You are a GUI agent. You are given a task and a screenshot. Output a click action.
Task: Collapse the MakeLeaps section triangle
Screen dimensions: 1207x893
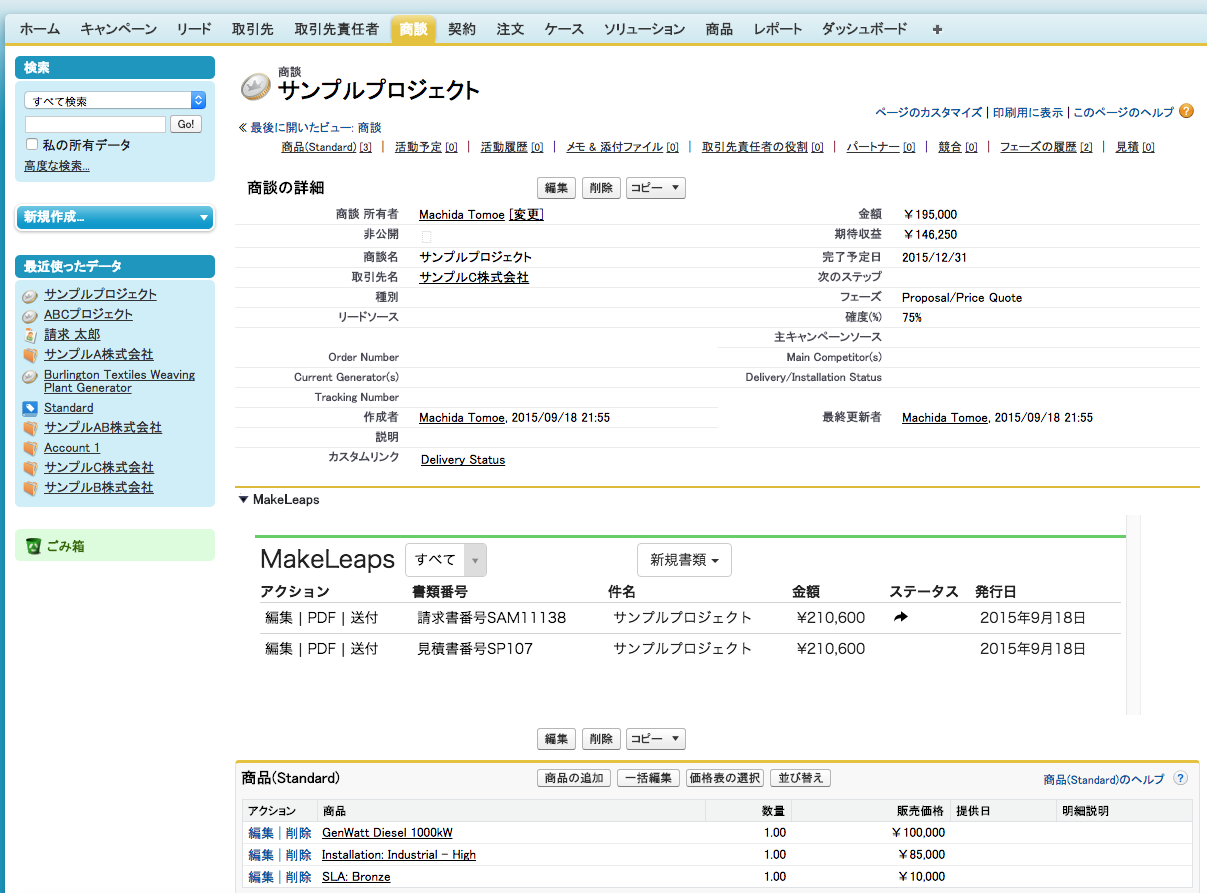(x=242, y=499)
